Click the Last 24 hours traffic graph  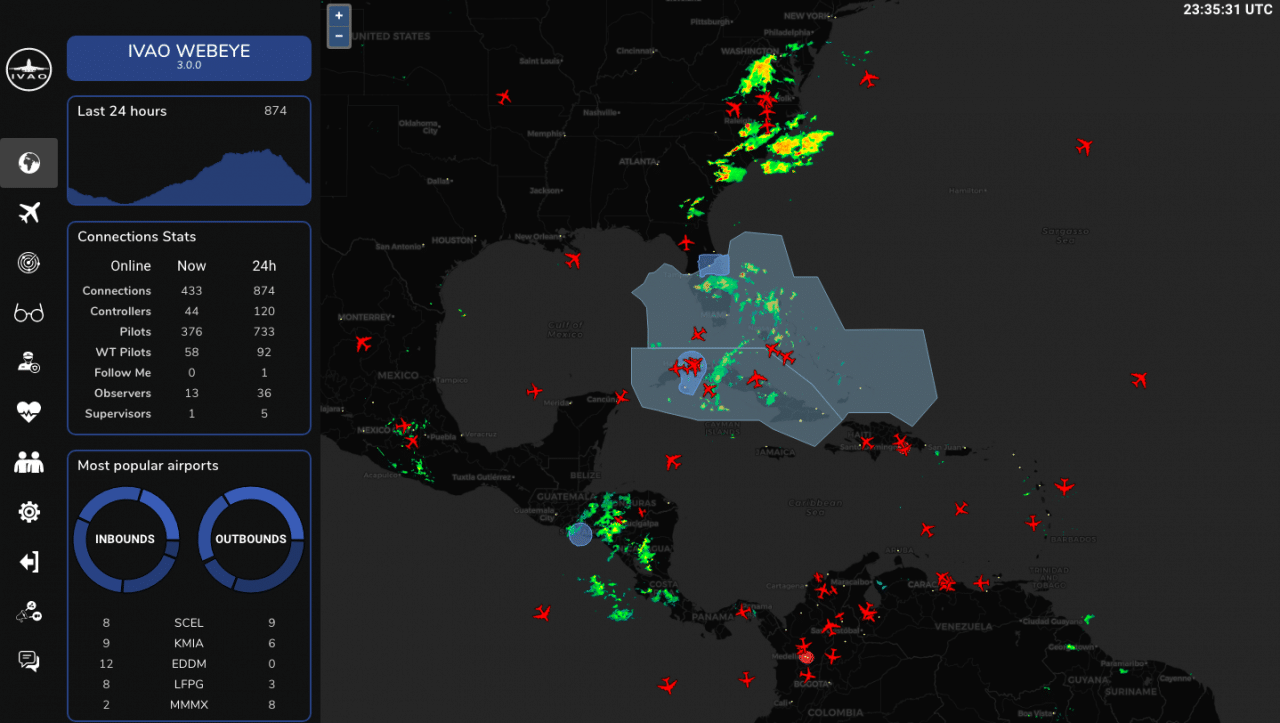pos(189,170)
